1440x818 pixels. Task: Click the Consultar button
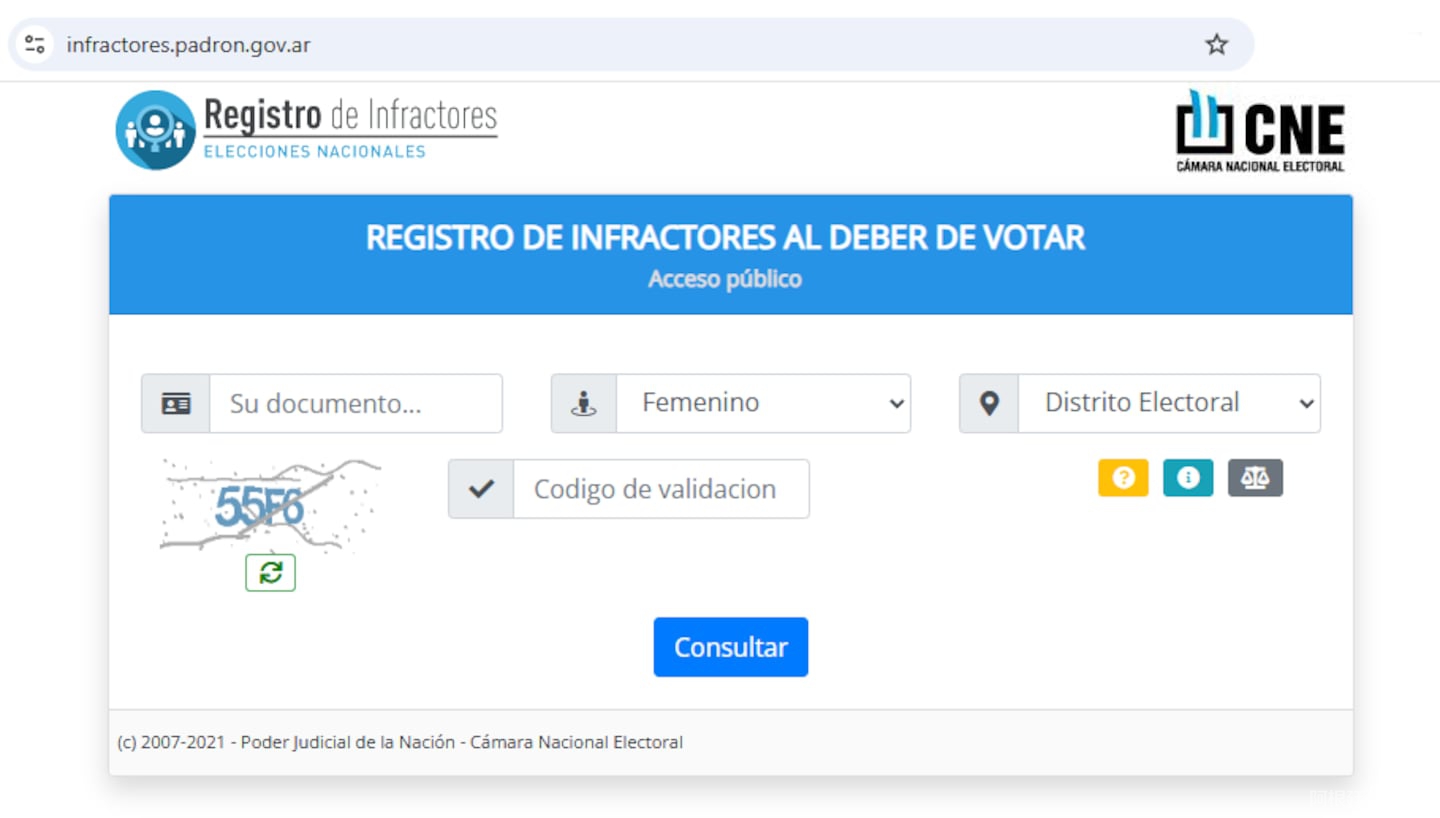(x=731, y=647)
